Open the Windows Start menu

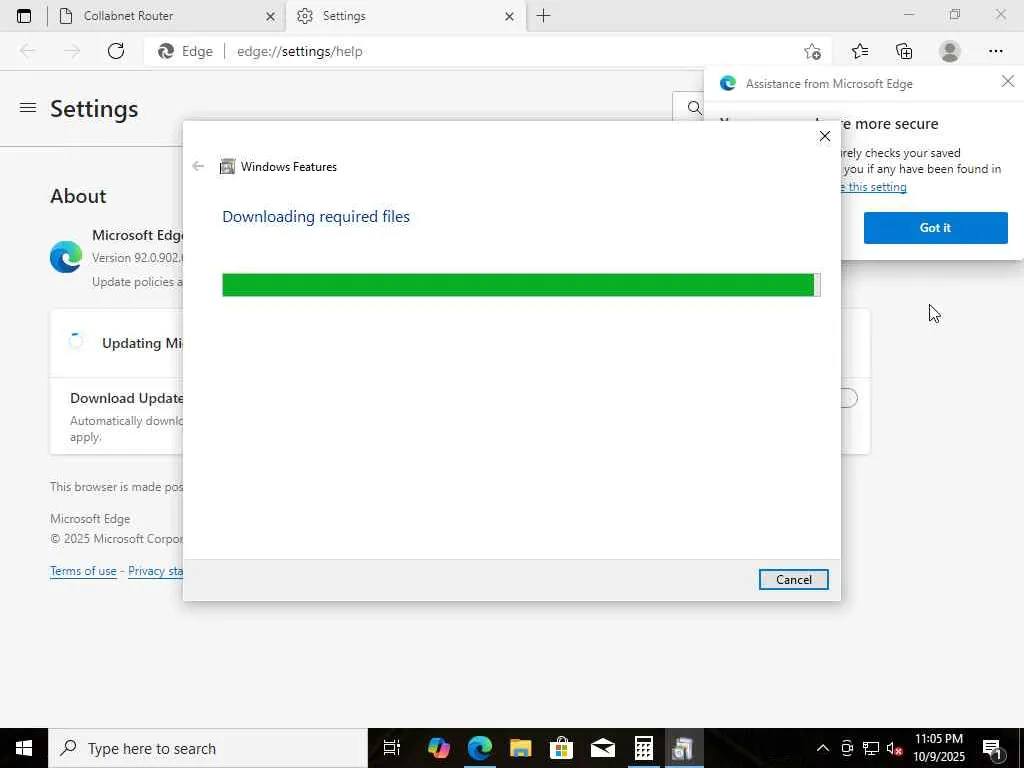[x=24, y=748]
